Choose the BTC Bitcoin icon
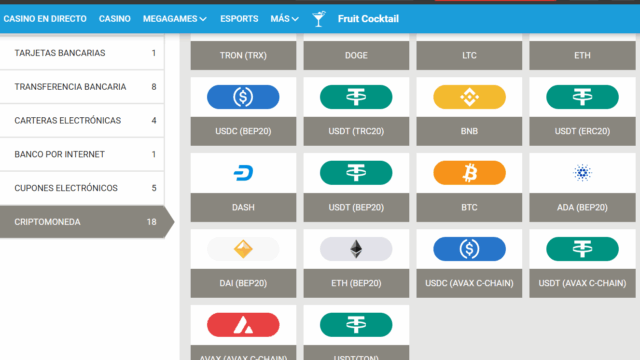 pos(469,173)
